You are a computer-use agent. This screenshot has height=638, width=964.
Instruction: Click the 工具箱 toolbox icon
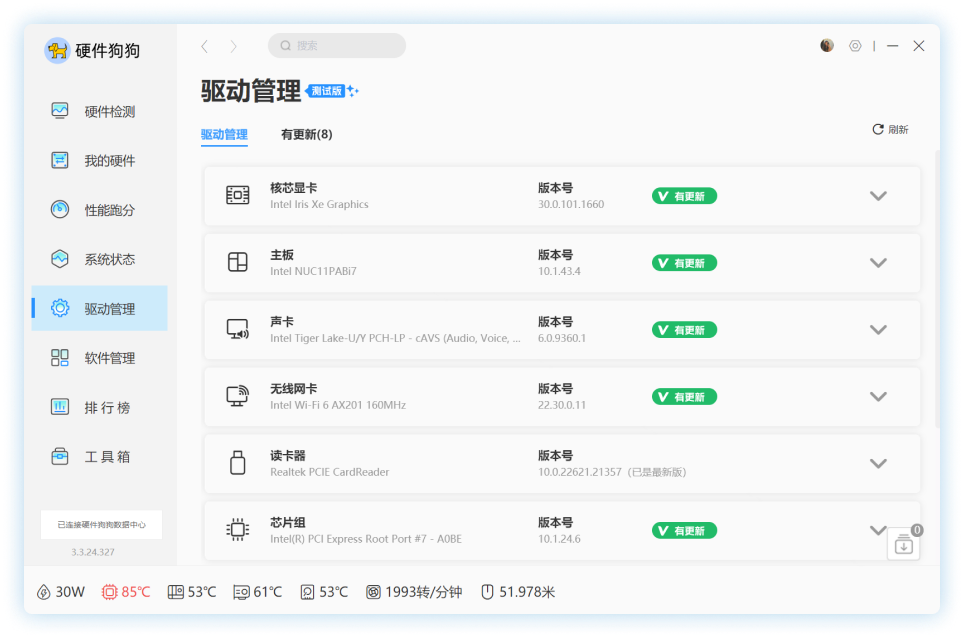60,456
